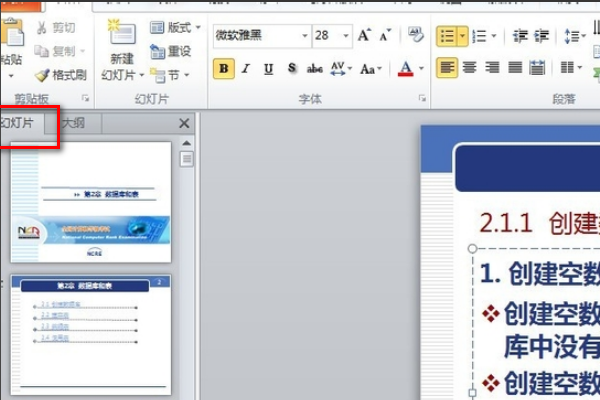The width and height of the screenshot is (600, 400).
Task: Click the Cut (剪切) button
Action: 56,28
